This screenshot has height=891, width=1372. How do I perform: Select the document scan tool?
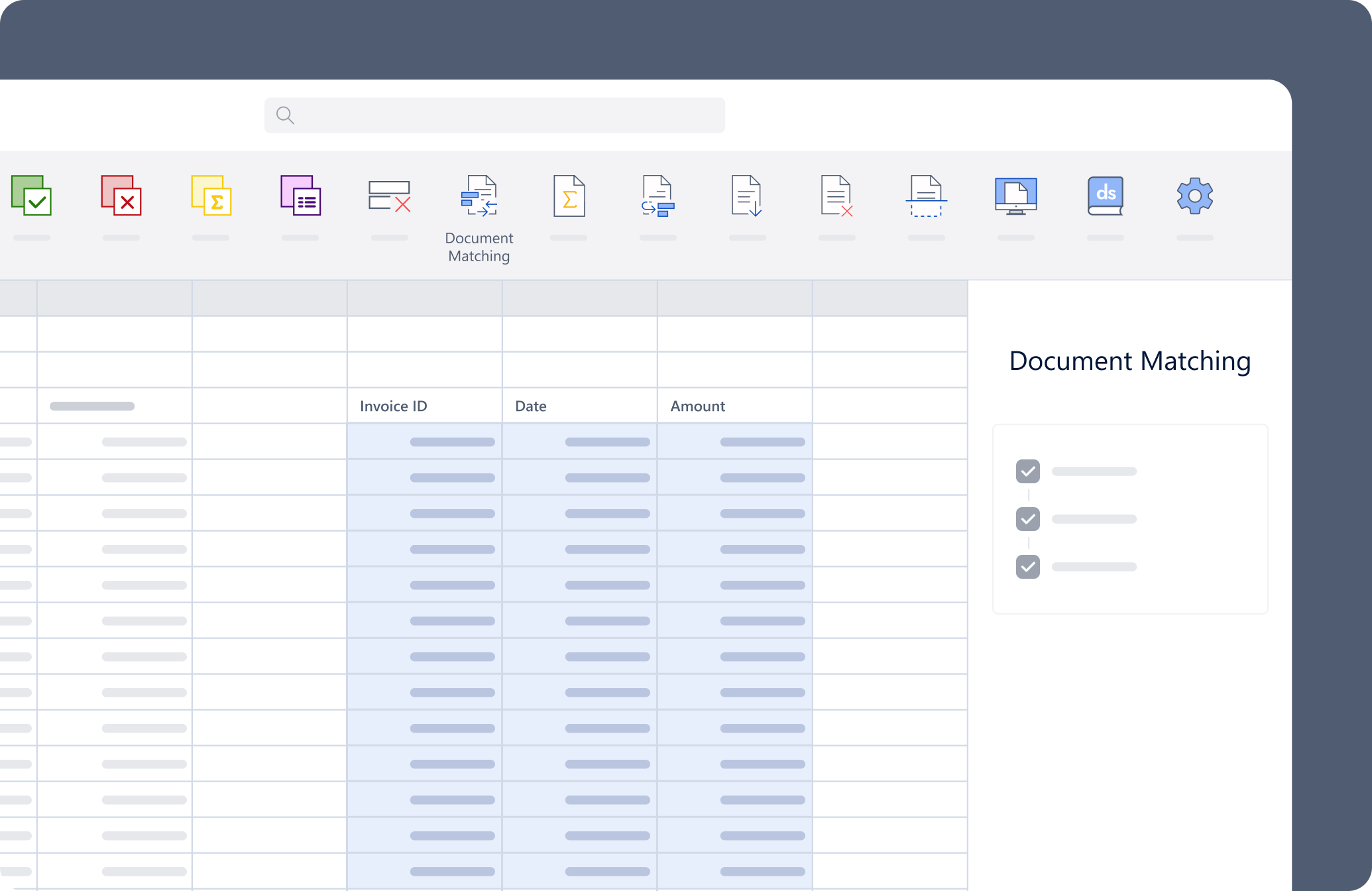click(927, 196)
